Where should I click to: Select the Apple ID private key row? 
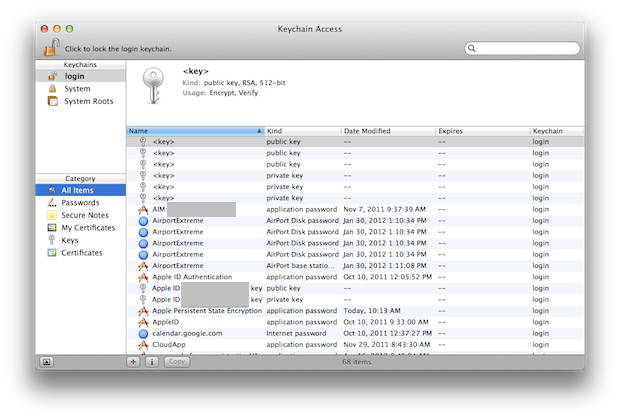355,299
